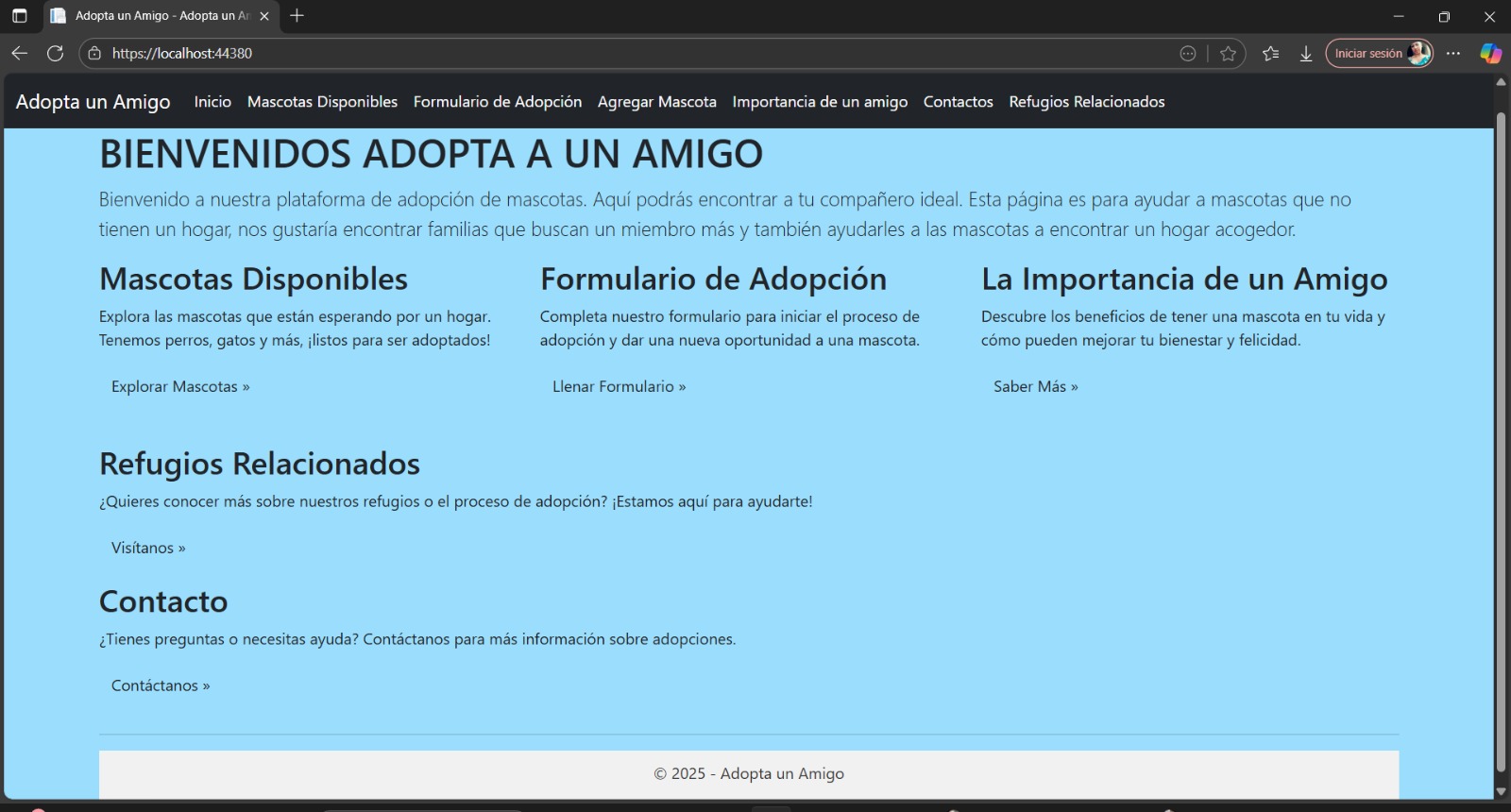Select Agregar Mascota in the navigation bar
The height and width of the screenshot is (812, 1511).
pos(656,102)
